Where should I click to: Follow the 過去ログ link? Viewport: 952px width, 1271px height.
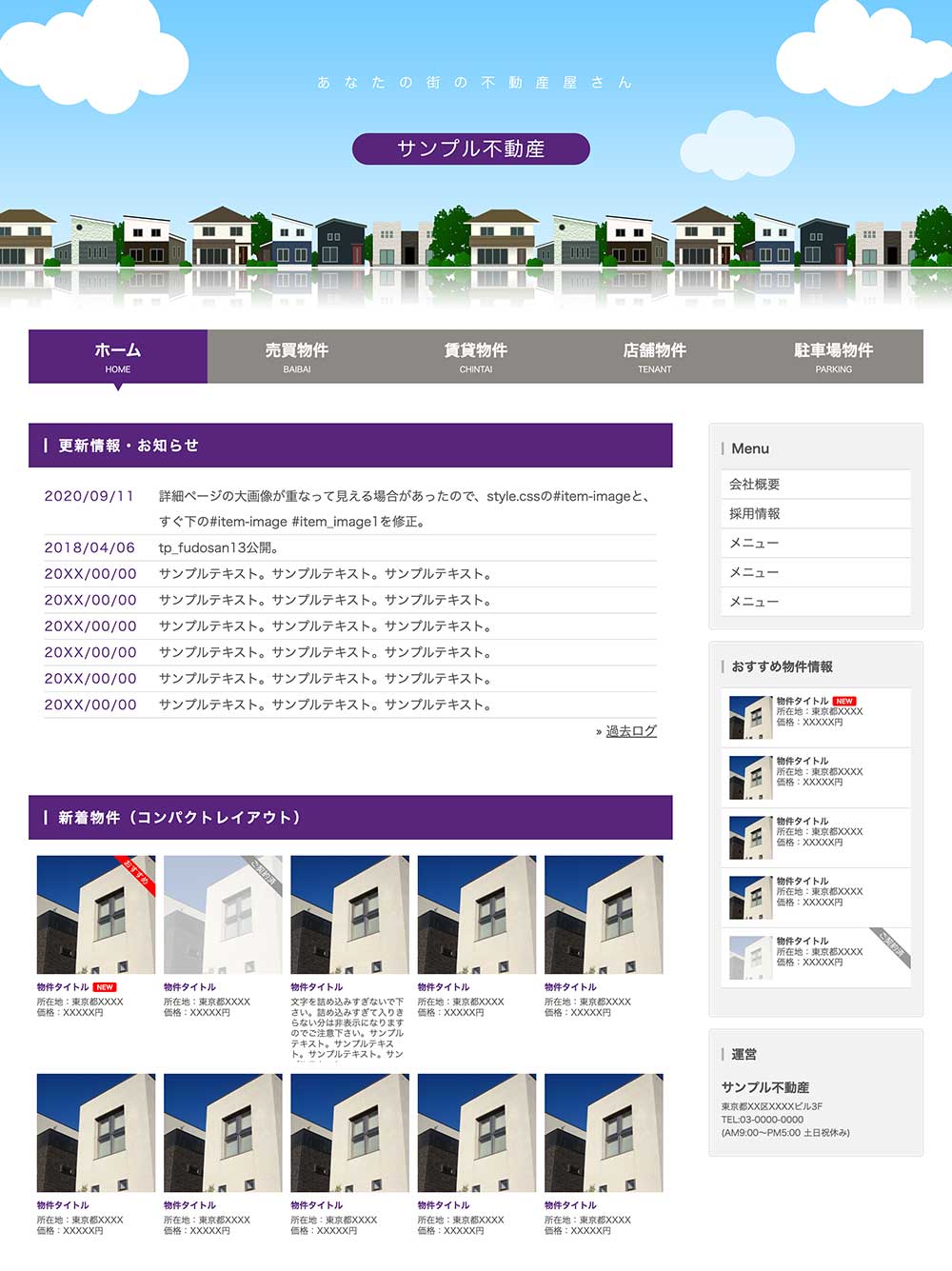(631, 731)
